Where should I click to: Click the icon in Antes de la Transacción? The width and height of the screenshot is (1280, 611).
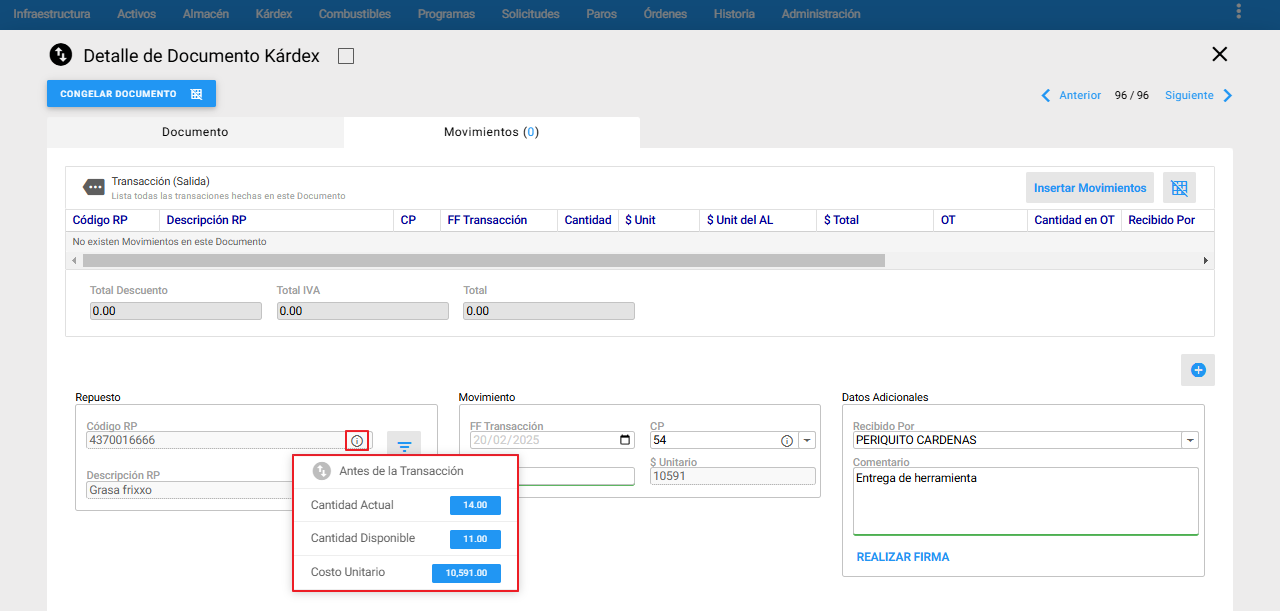coord(322,471)
